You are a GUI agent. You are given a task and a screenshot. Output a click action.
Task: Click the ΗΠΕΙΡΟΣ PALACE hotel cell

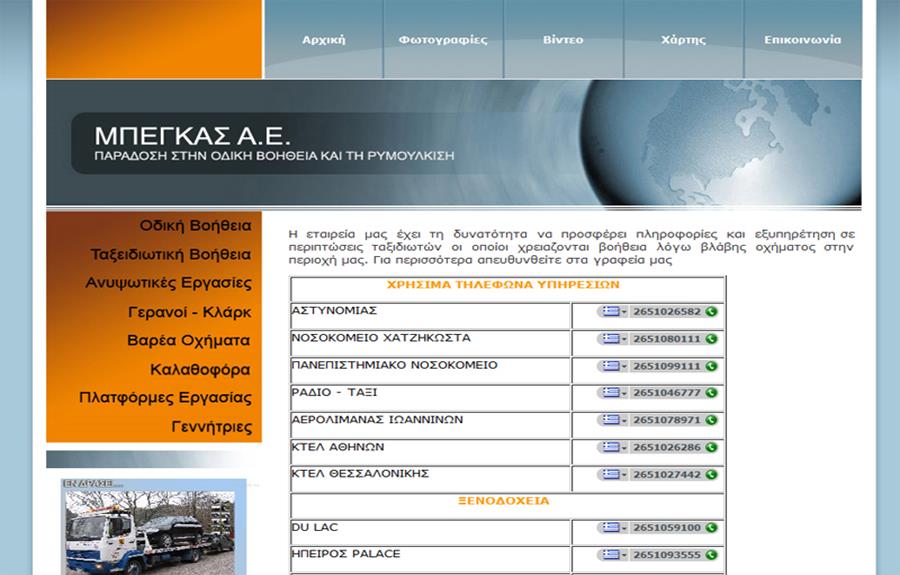click(430, 560)
